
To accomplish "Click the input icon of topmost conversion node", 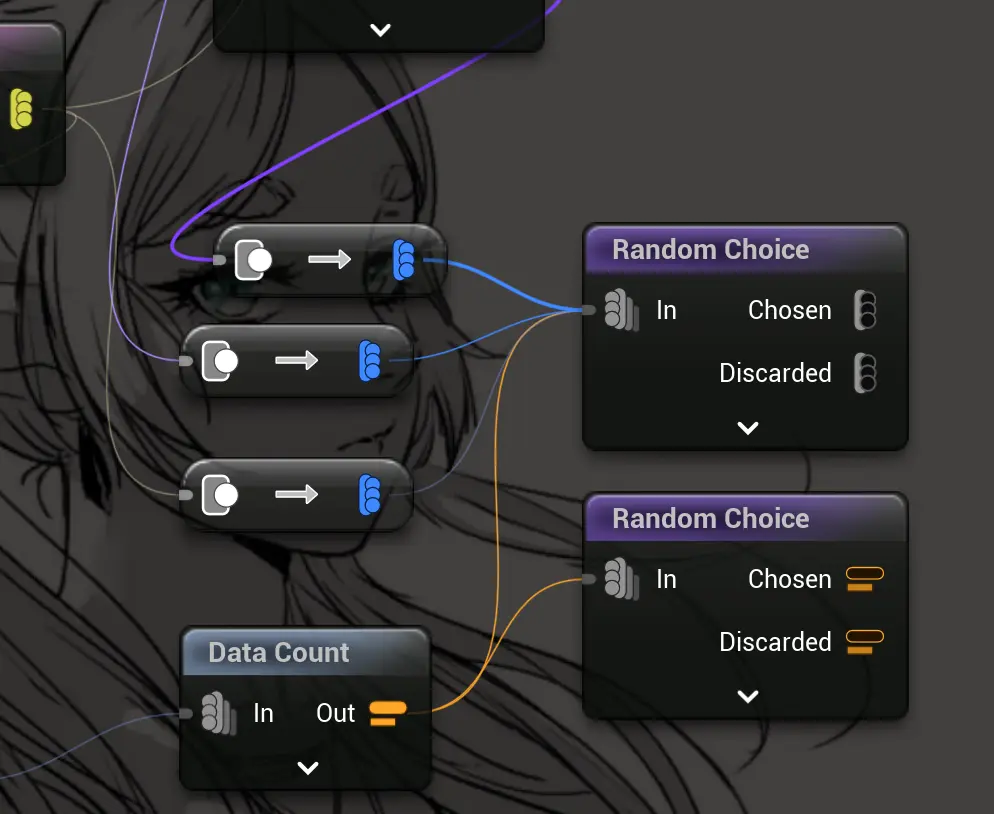I will (253, 260).
